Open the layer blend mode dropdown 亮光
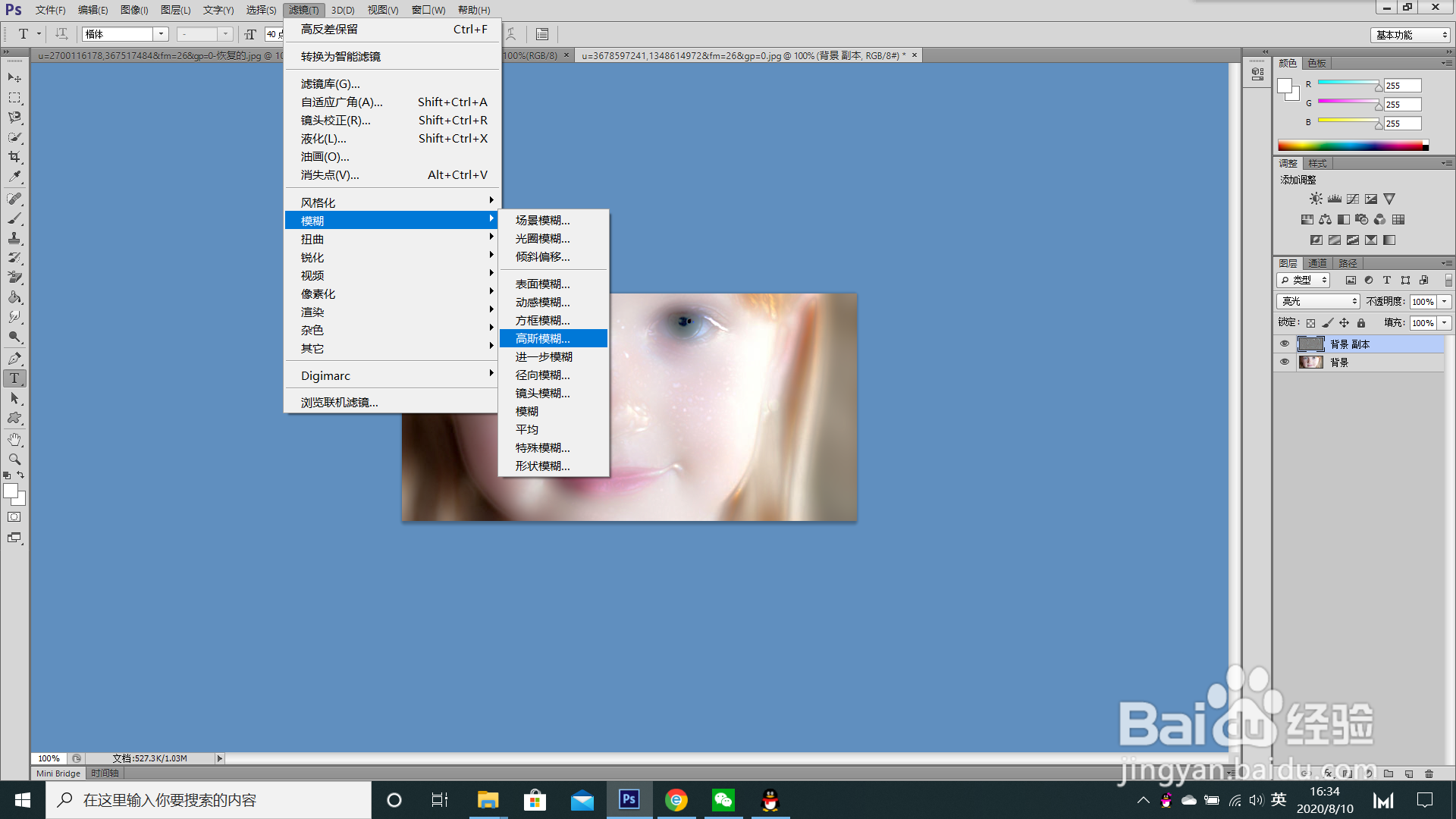Screen dimensions: 1456x819 click(x=1318, y=301)
